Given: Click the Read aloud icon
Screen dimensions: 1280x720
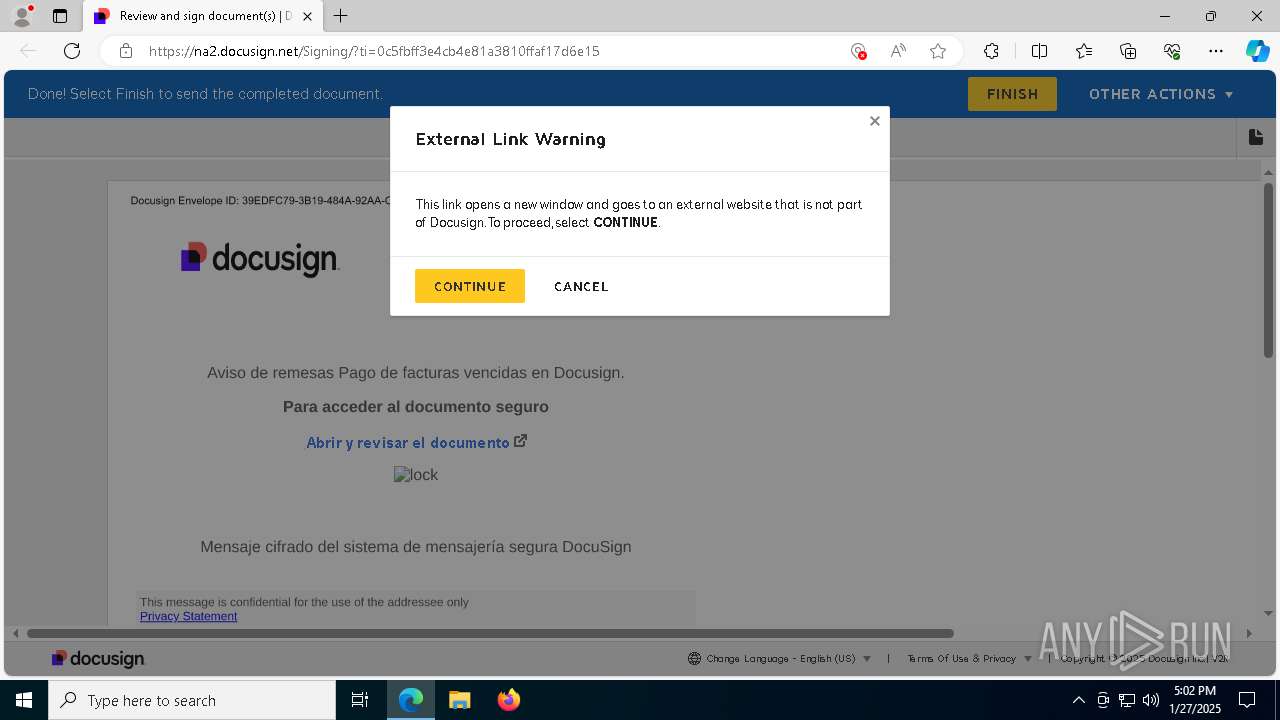Looking at the screenshot, I should (x=898, y=51).
